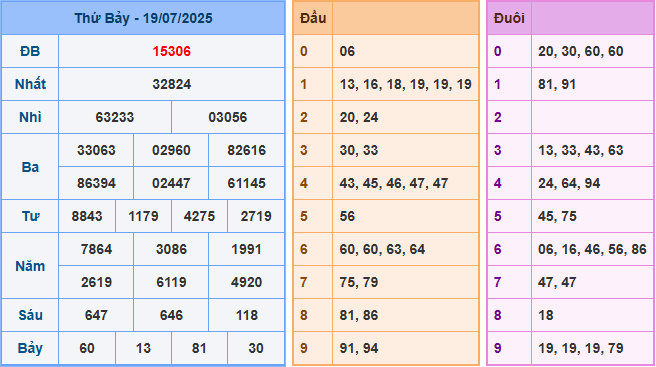
Task: Click the date header Thứ Bảy - 19/07/2025
Action: (x=144, y=18)
